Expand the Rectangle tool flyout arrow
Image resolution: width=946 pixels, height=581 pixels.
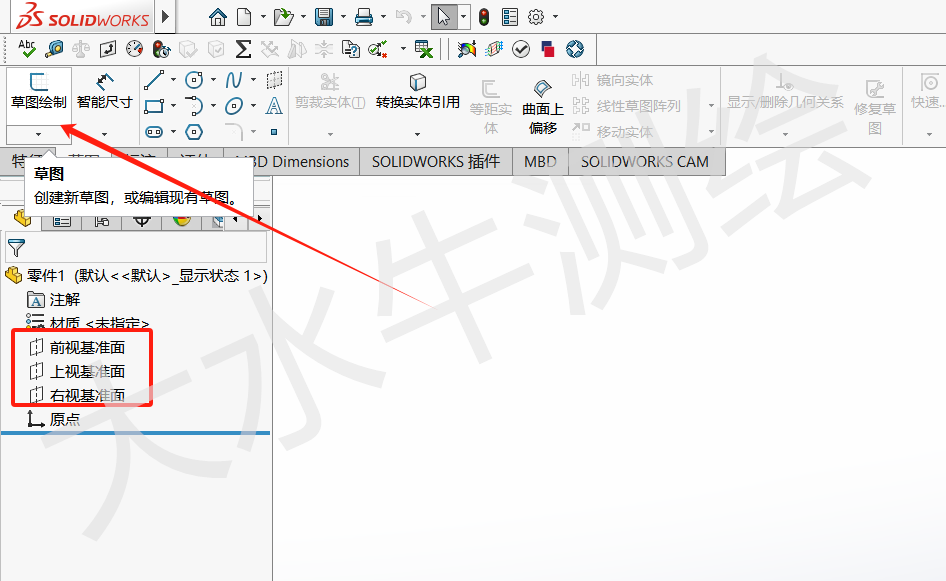[173, 106]
